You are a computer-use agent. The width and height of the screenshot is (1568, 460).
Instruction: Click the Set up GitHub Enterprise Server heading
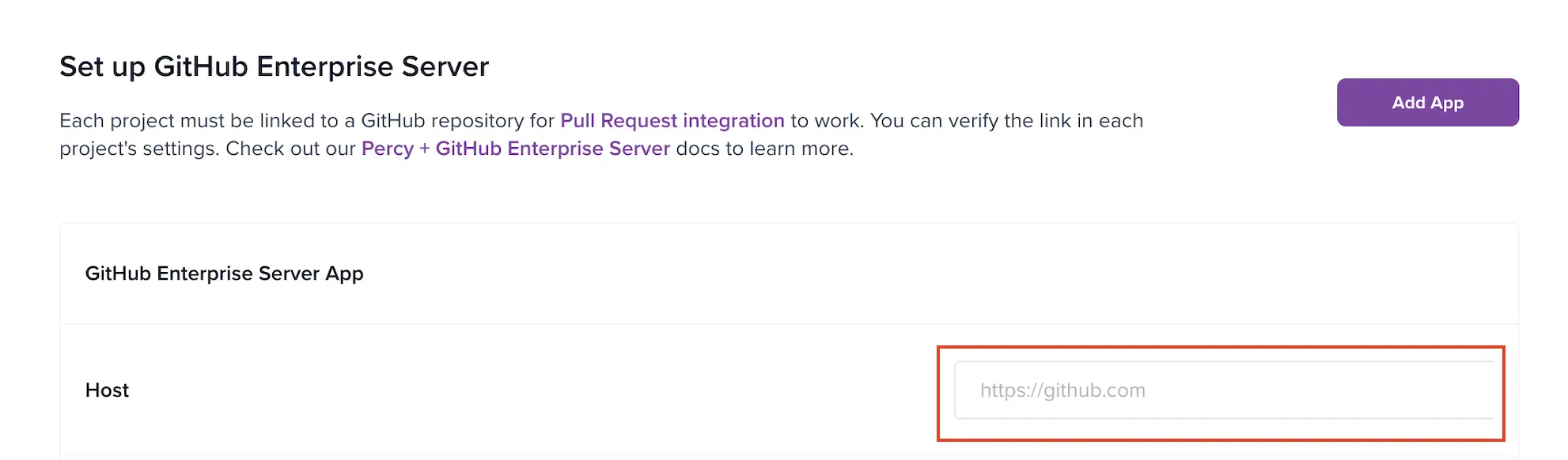tap(274, 66)
